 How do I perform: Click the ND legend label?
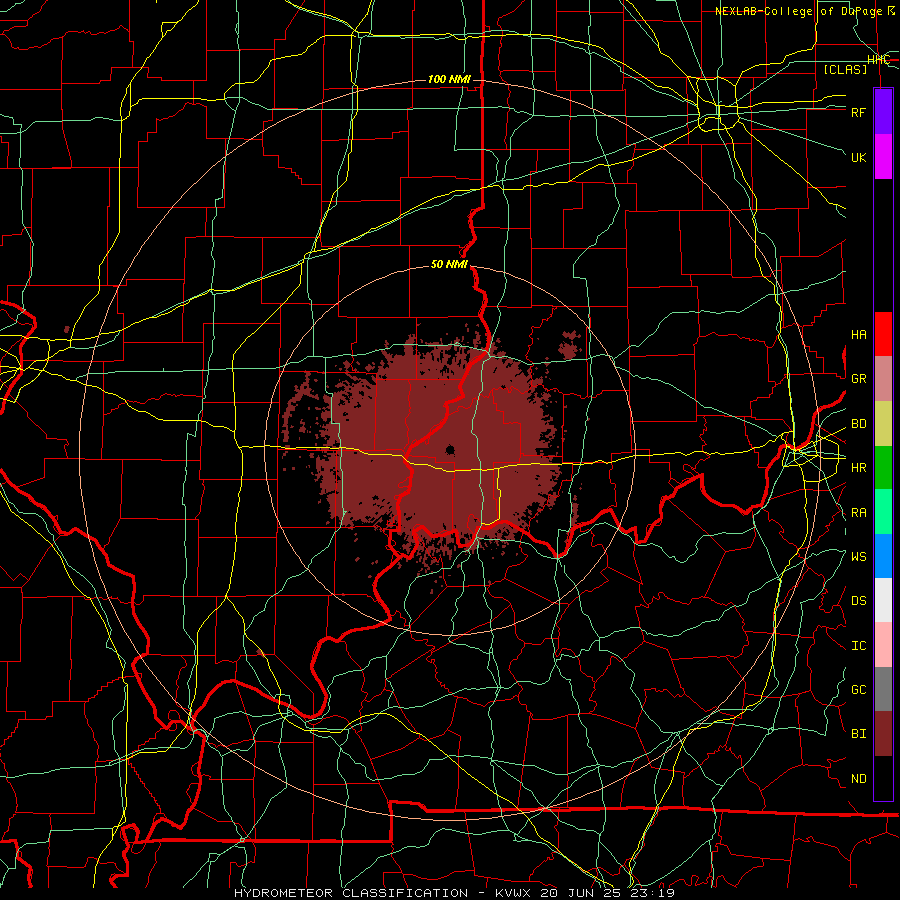pos(858,779)
